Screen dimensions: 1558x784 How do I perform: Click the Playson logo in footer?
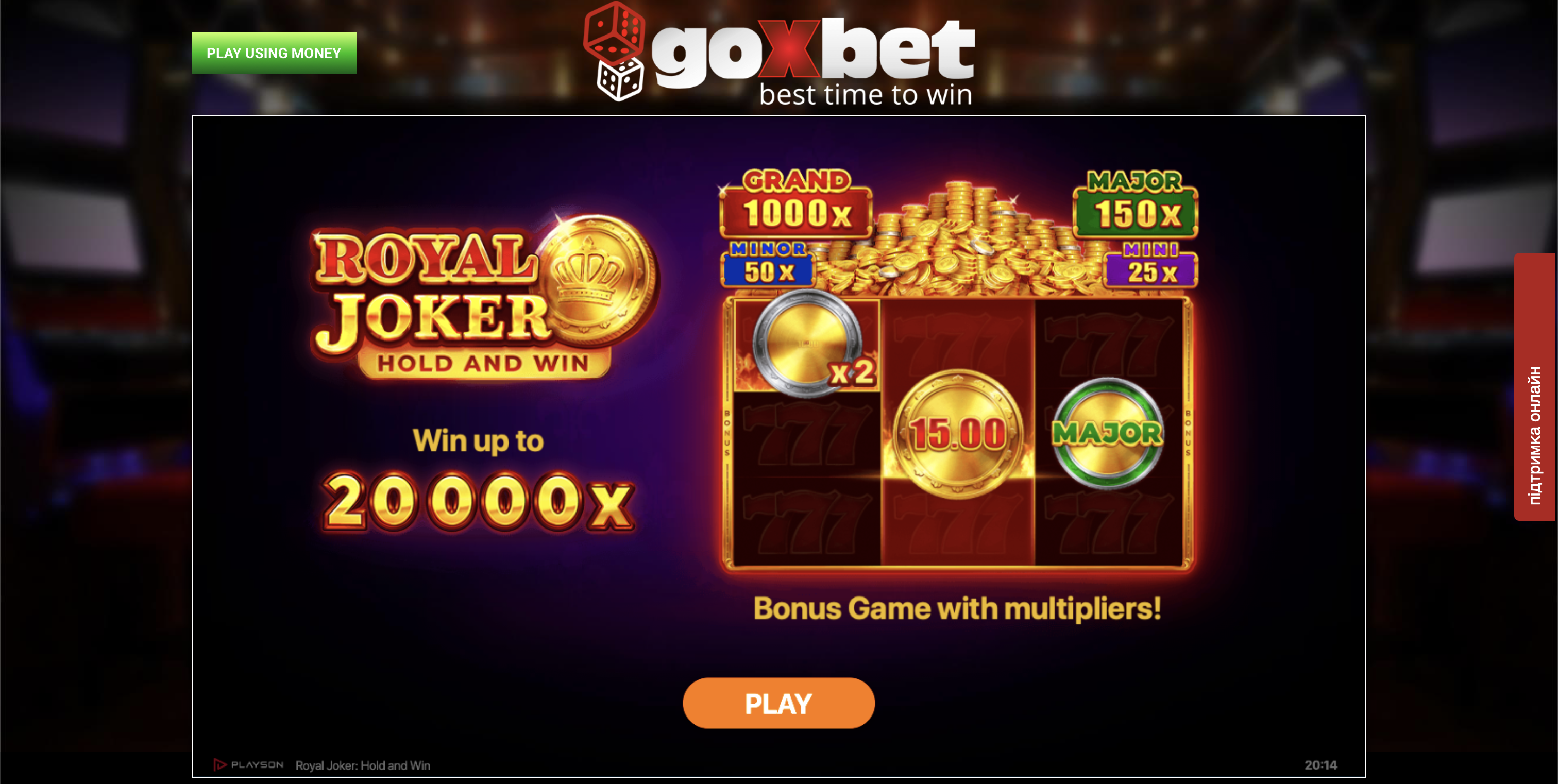(x=248, y=764)
